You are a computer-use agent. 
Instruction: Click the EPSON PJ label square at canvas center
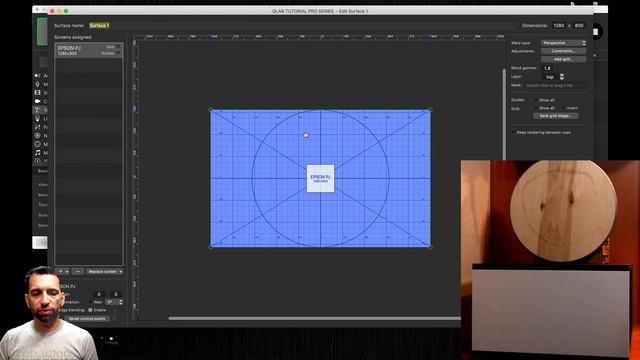pos(320,178)
